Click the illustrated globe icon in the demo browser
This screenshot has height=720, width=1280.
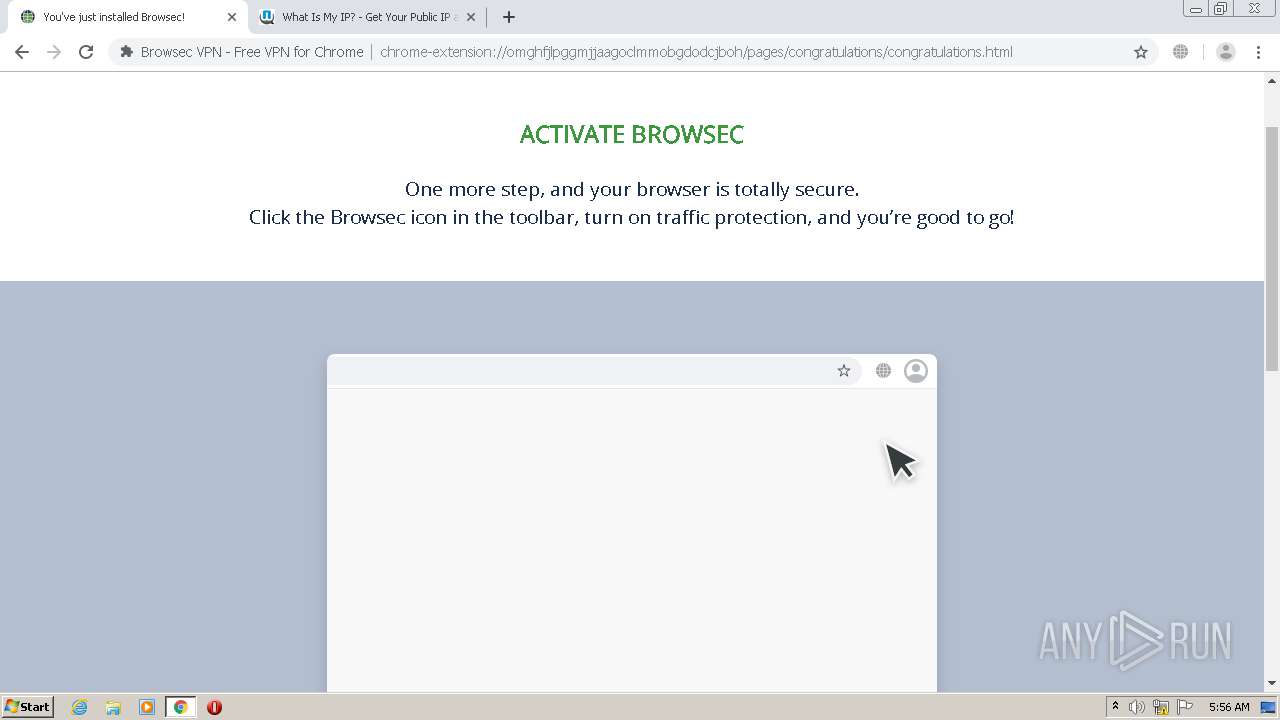883,371
